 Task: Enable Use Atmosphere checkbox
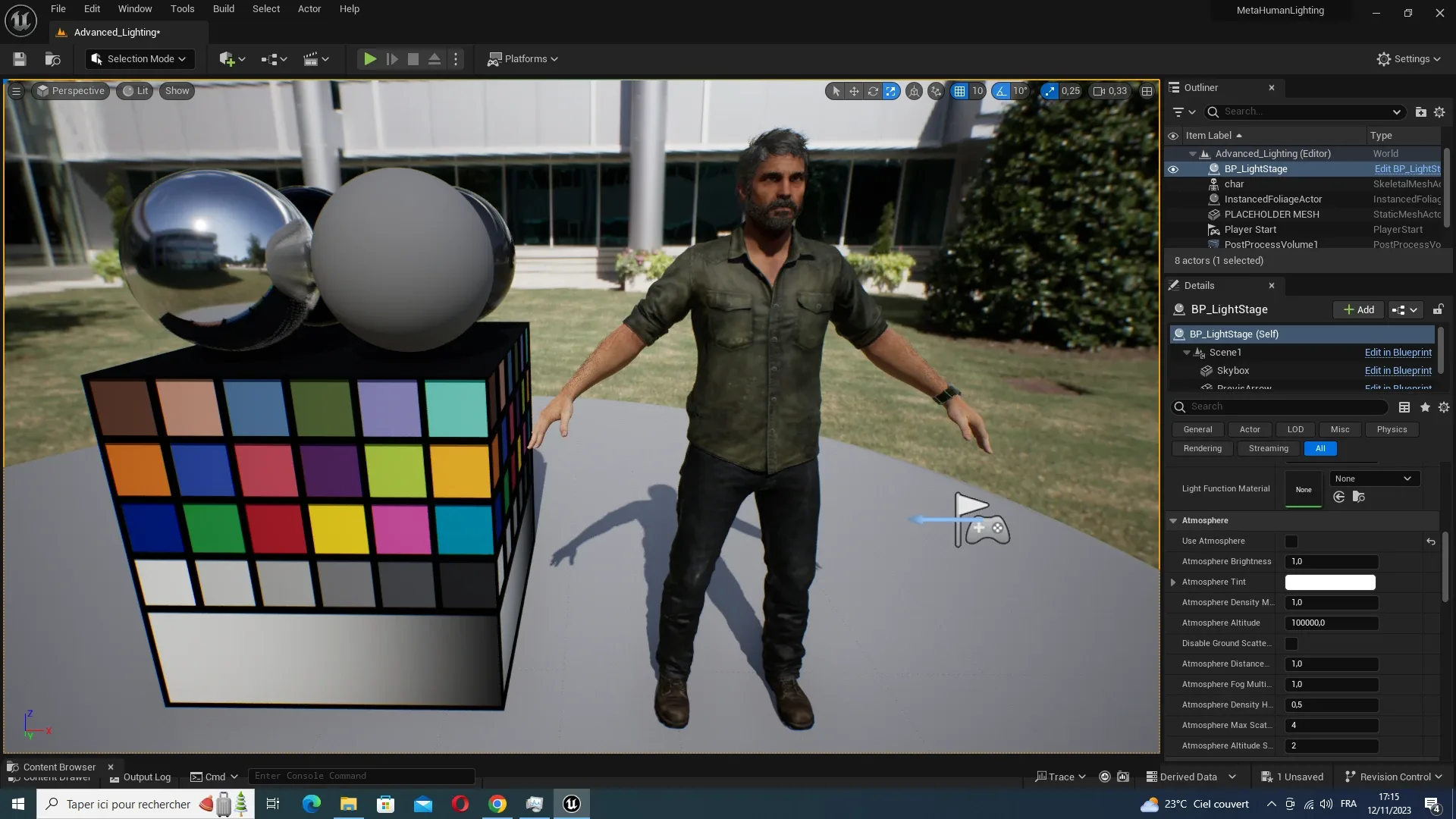point(1291,541)
